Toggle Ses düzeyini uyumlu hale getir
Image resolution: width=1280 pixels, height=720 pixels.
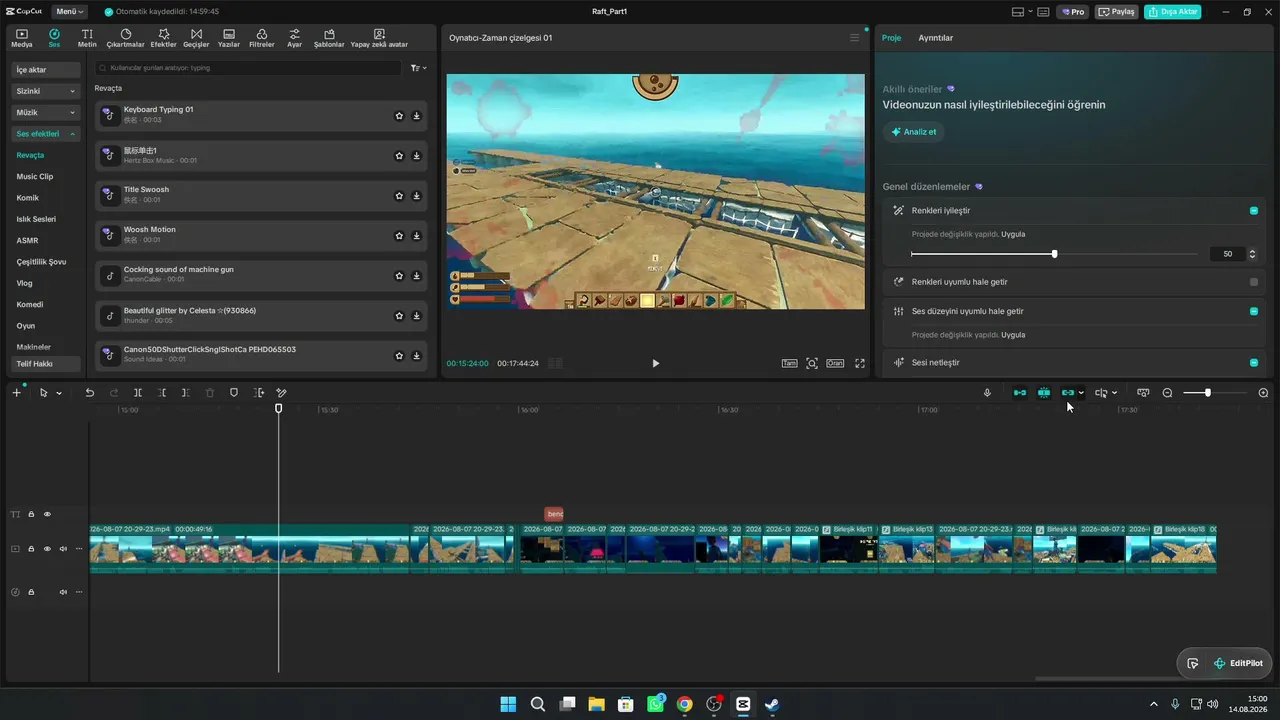click(1254, 311)
